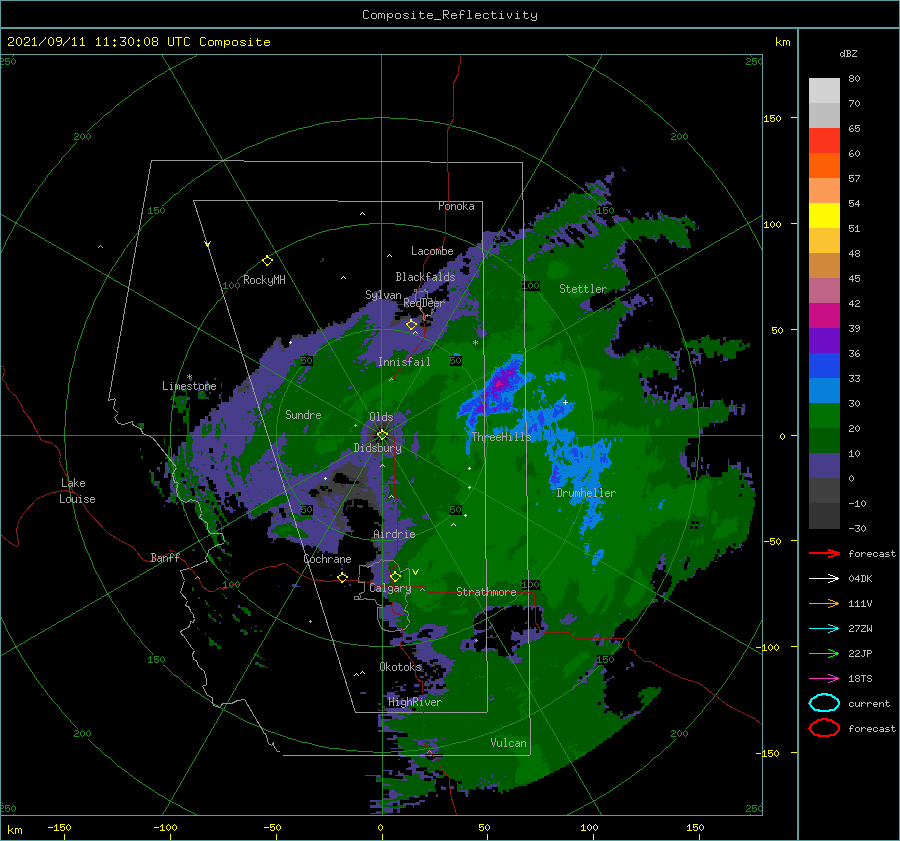
Task: Click the Strathmore city label
Action: pyautogui.click(x=486, y=592)
